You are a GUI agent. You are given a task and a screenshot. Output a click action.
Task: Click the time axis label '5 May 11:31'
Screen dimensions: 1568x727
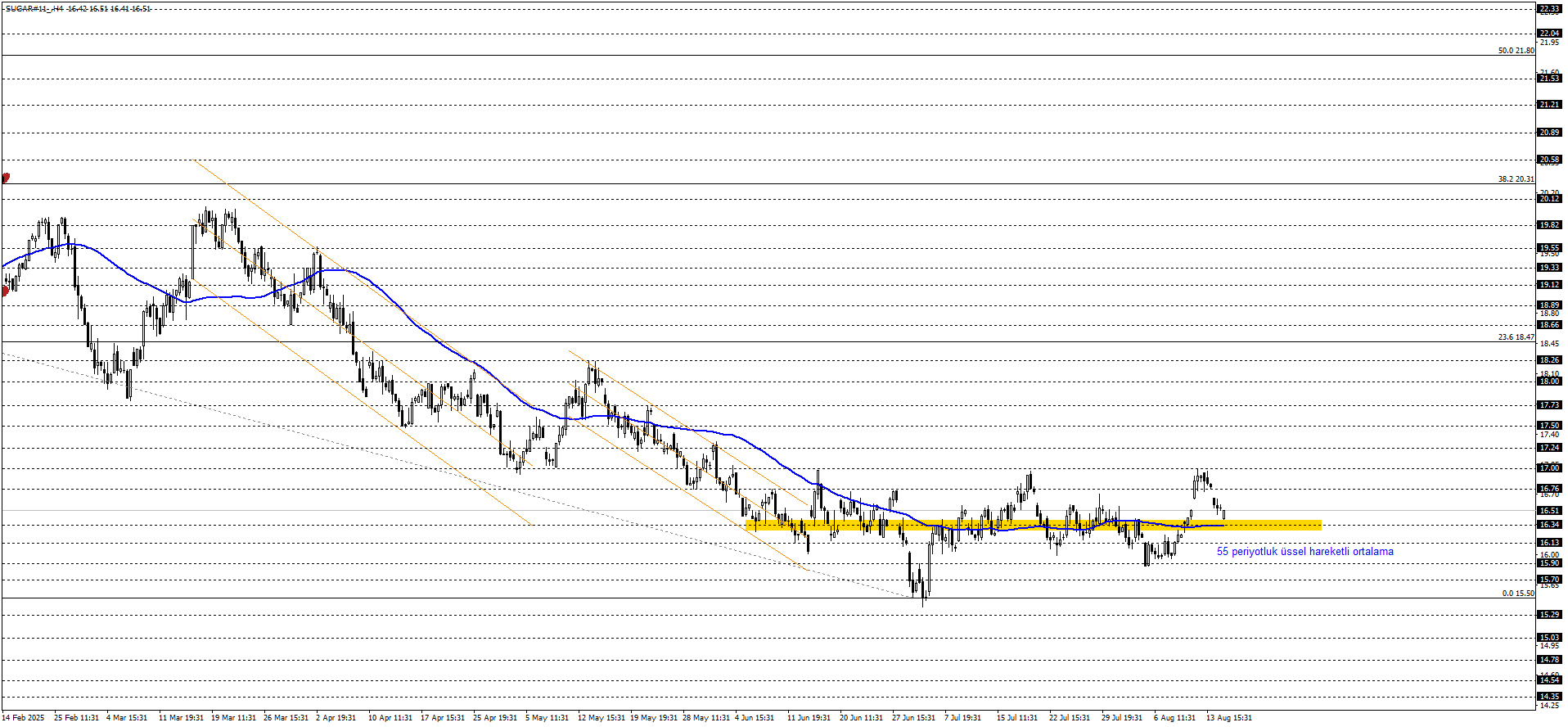coord(547,718)
